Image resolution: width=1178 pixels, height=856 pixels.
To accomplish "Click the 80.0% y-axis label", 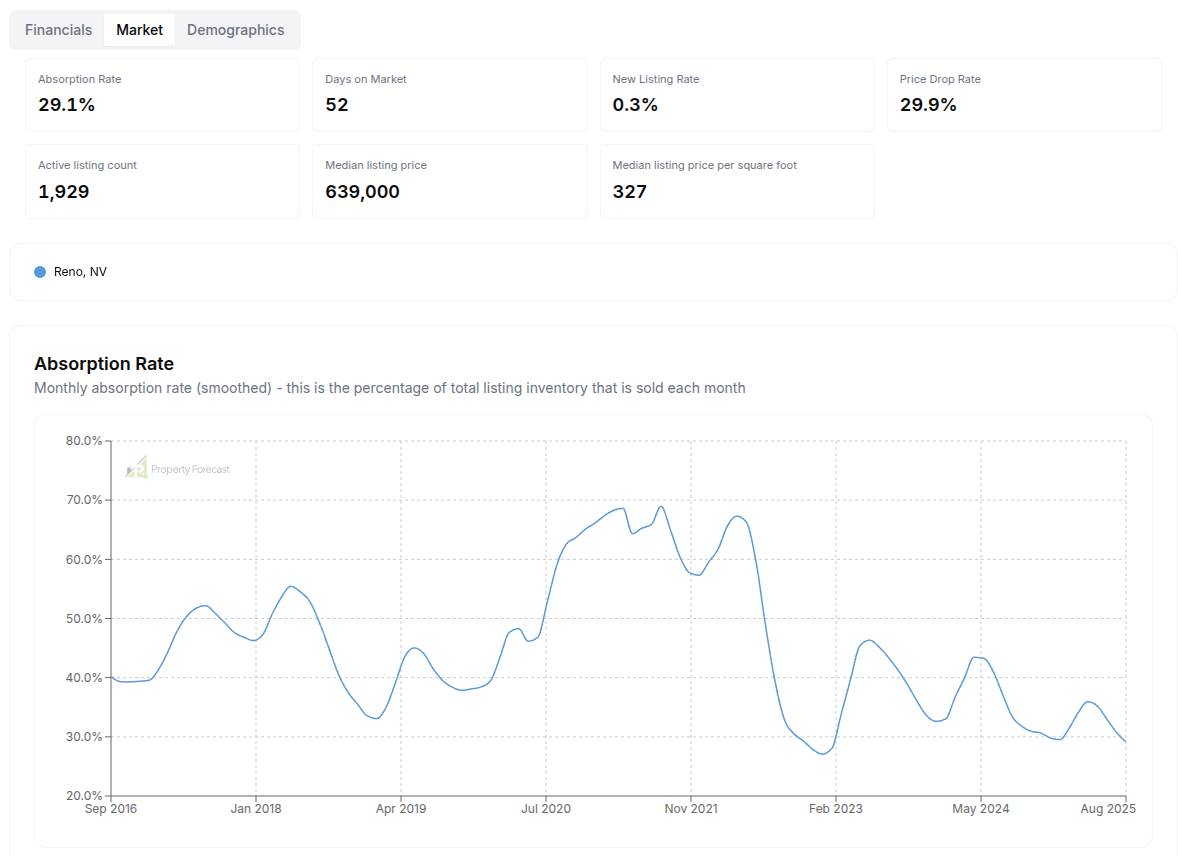I will 84,441.
